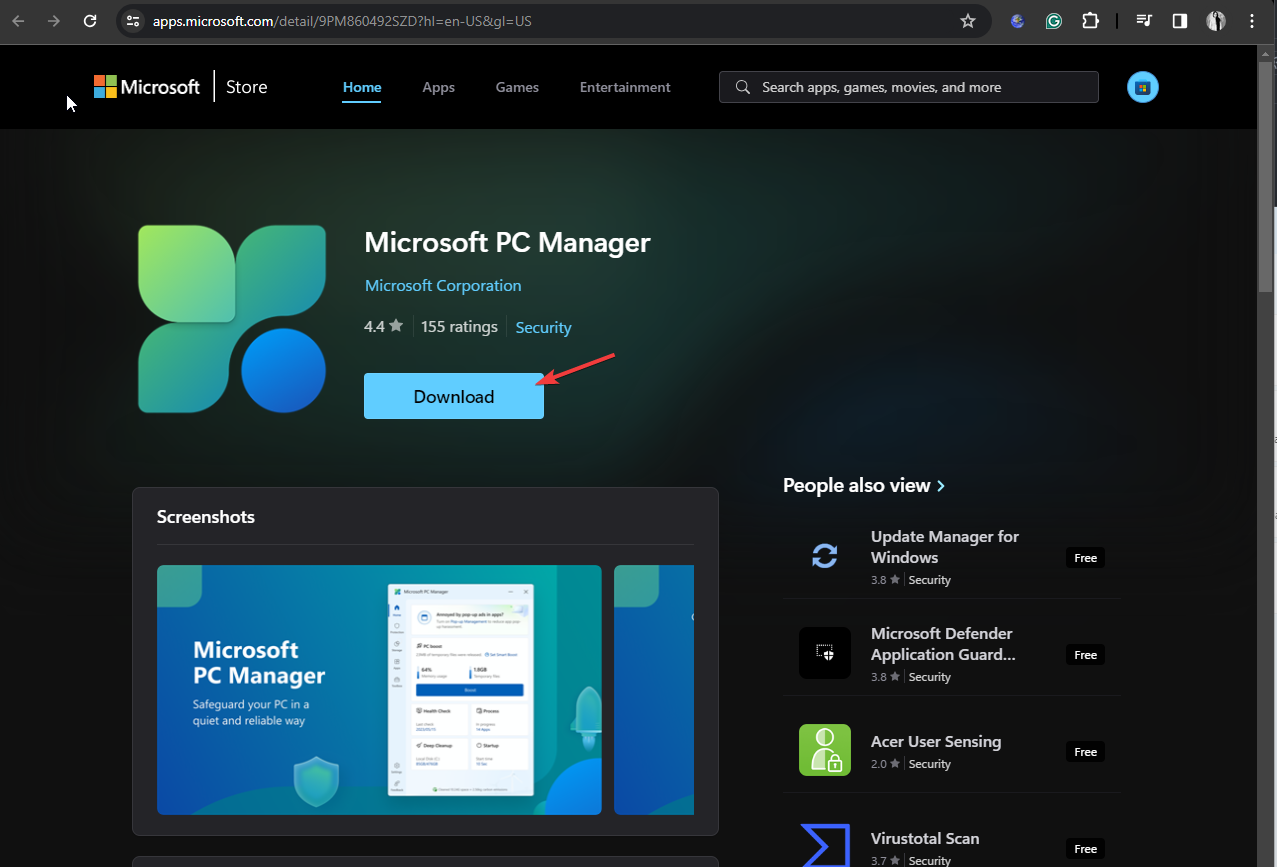Open the Apps tab
This screenshot has height=867, width=1277.
pyautogui.click(x=438, y=88)
